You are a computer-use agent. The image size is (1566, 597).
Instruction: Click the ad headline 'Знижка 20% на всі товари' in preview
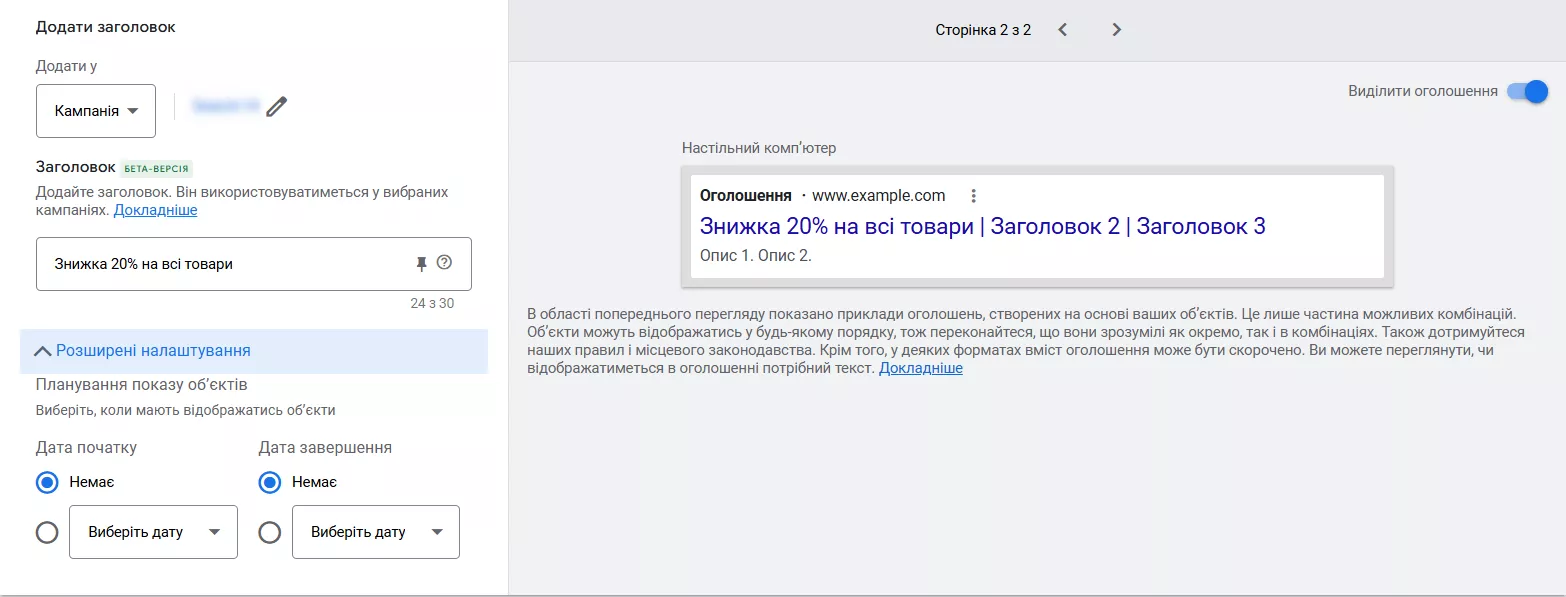point(836,226)
